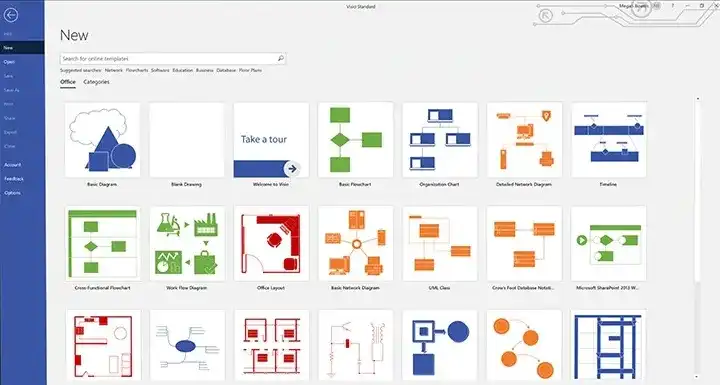The width and height of the screenshot is (720, 385).
Task: Click the scrollbar up arrow
Action: pos(698,99)
